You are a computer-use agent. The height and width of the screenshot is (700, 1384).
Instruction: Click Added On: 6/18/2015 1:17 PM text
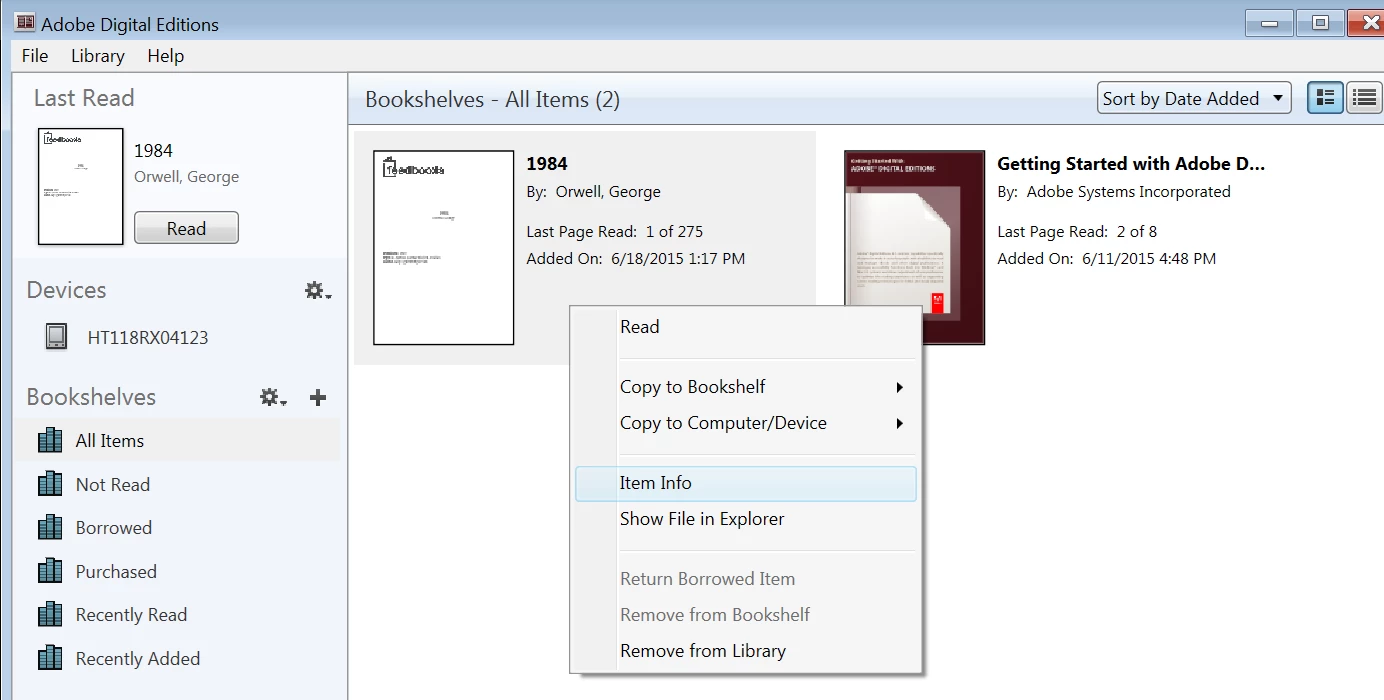(636, 259)
